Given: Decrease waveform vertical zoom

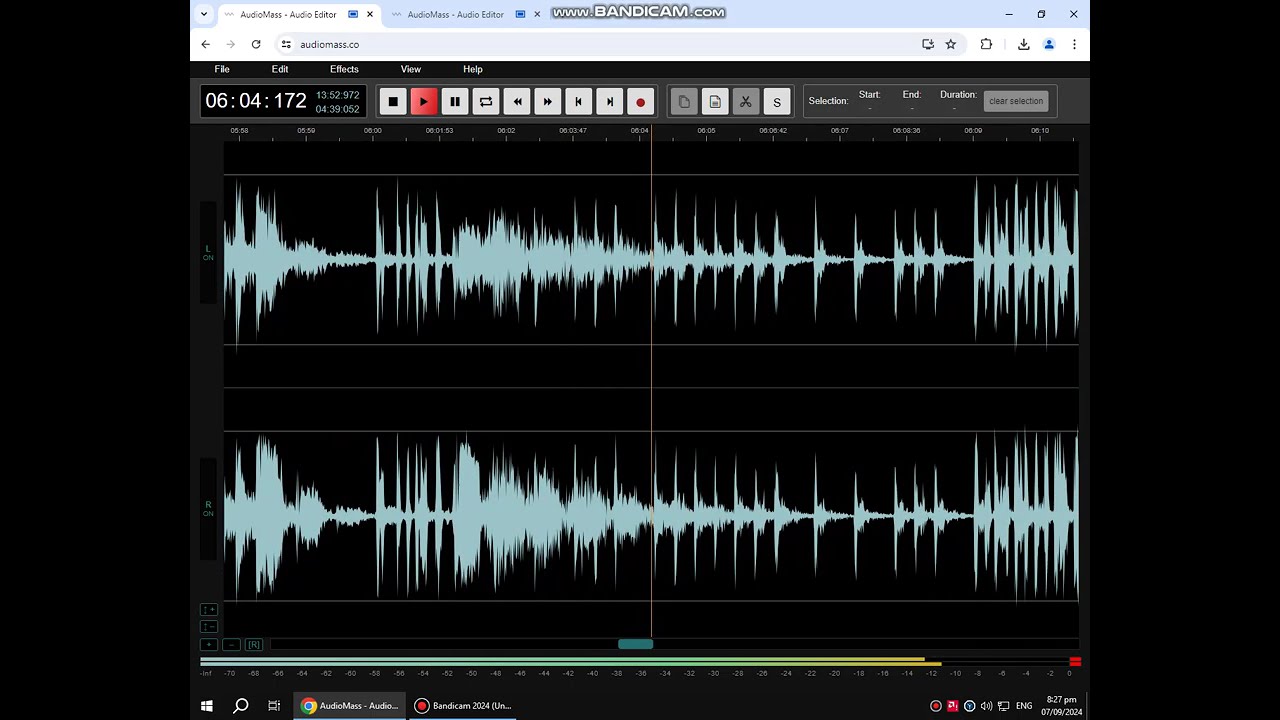Looking at the screenshot, I should [208, 627].
